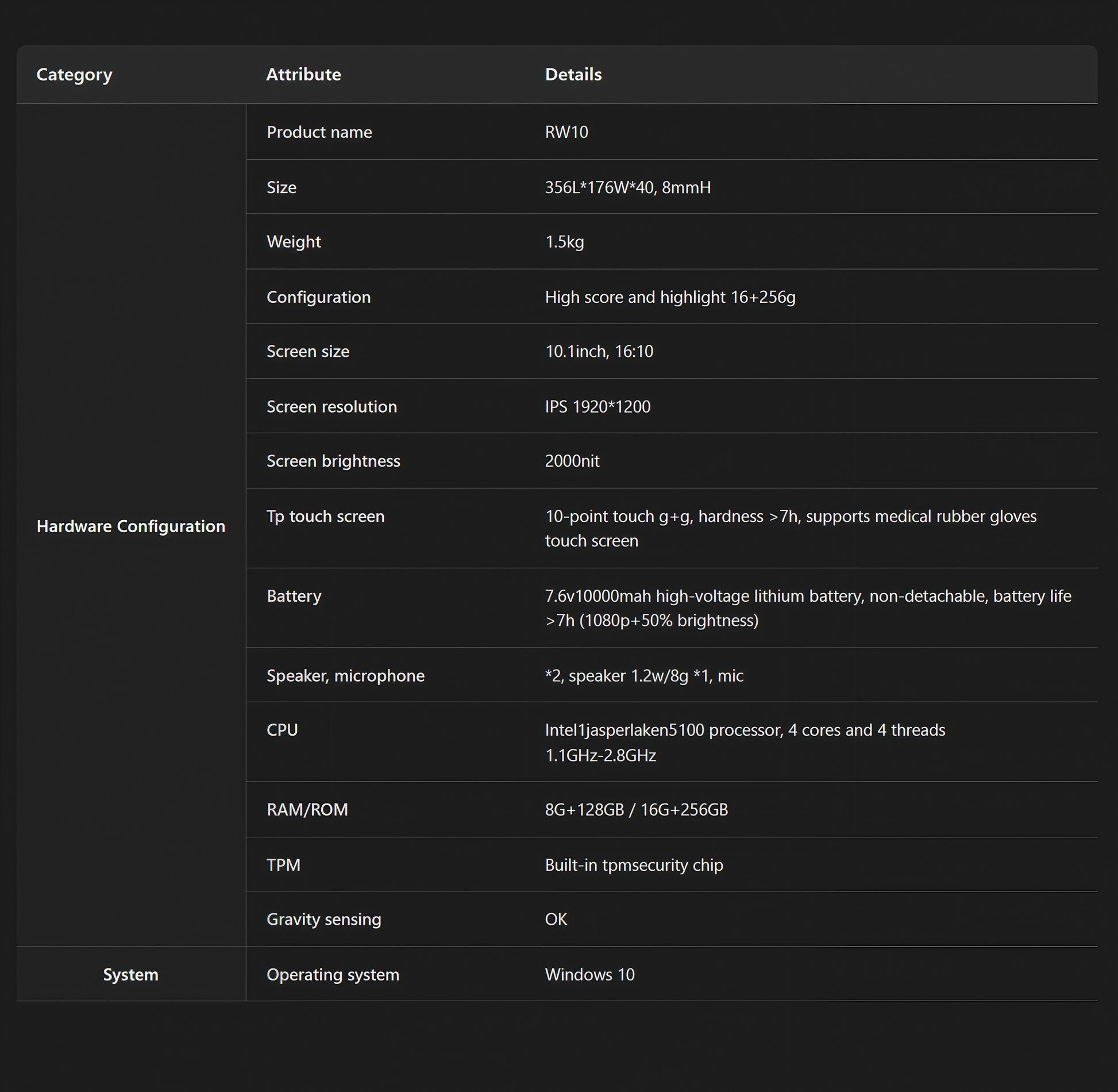
Task: Click the Product name attribute
Action: 319,132
